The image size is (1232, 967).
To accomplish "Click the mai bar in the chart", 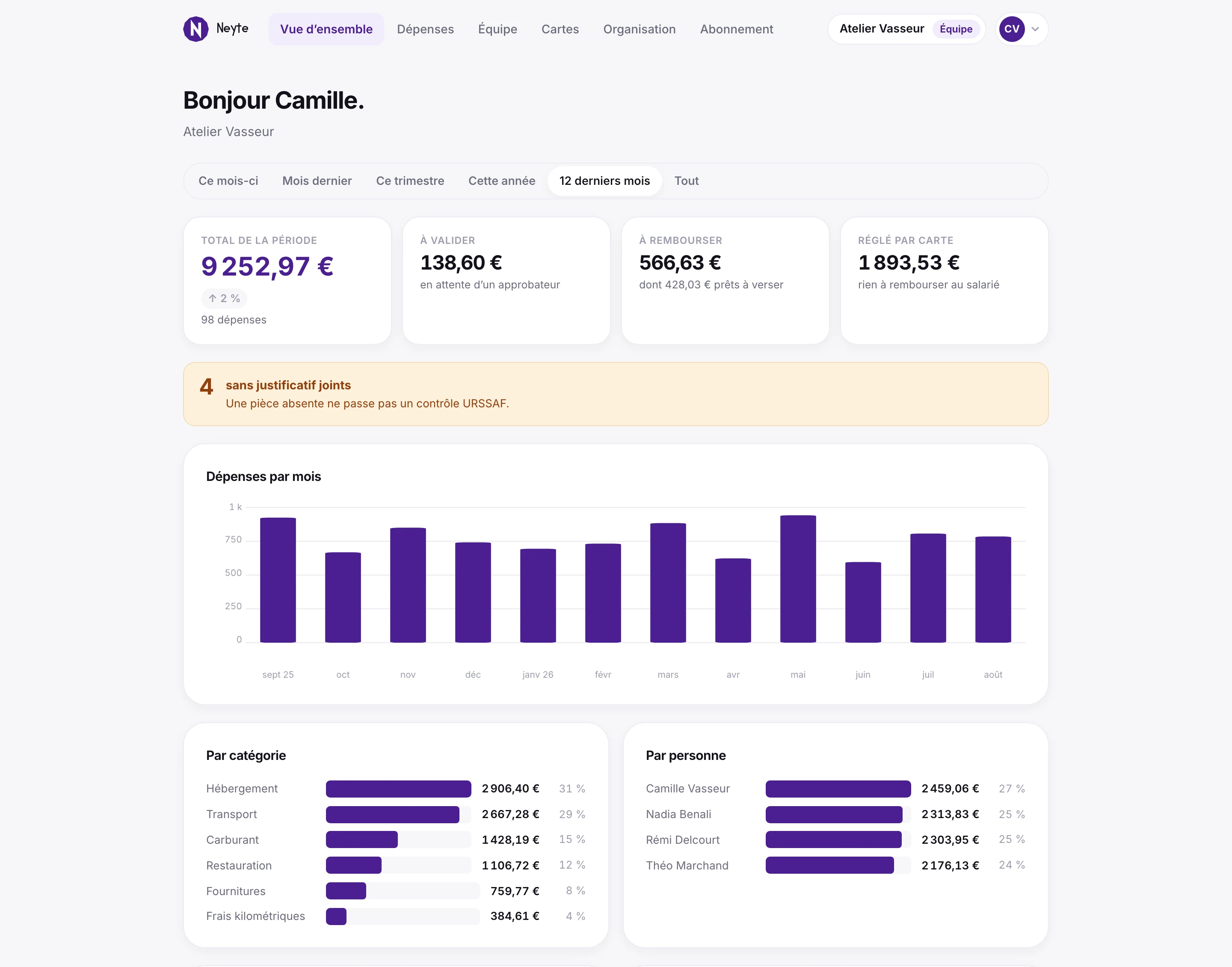I will click(798, 578).
